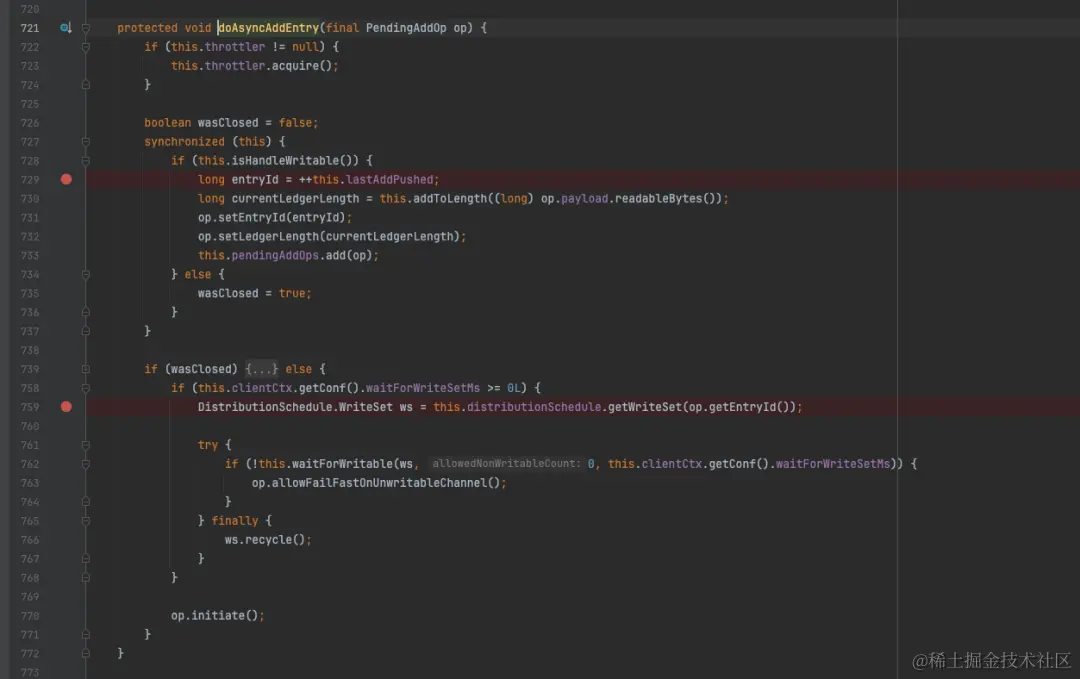Click line number 721 in the gutter

[30, 28]
